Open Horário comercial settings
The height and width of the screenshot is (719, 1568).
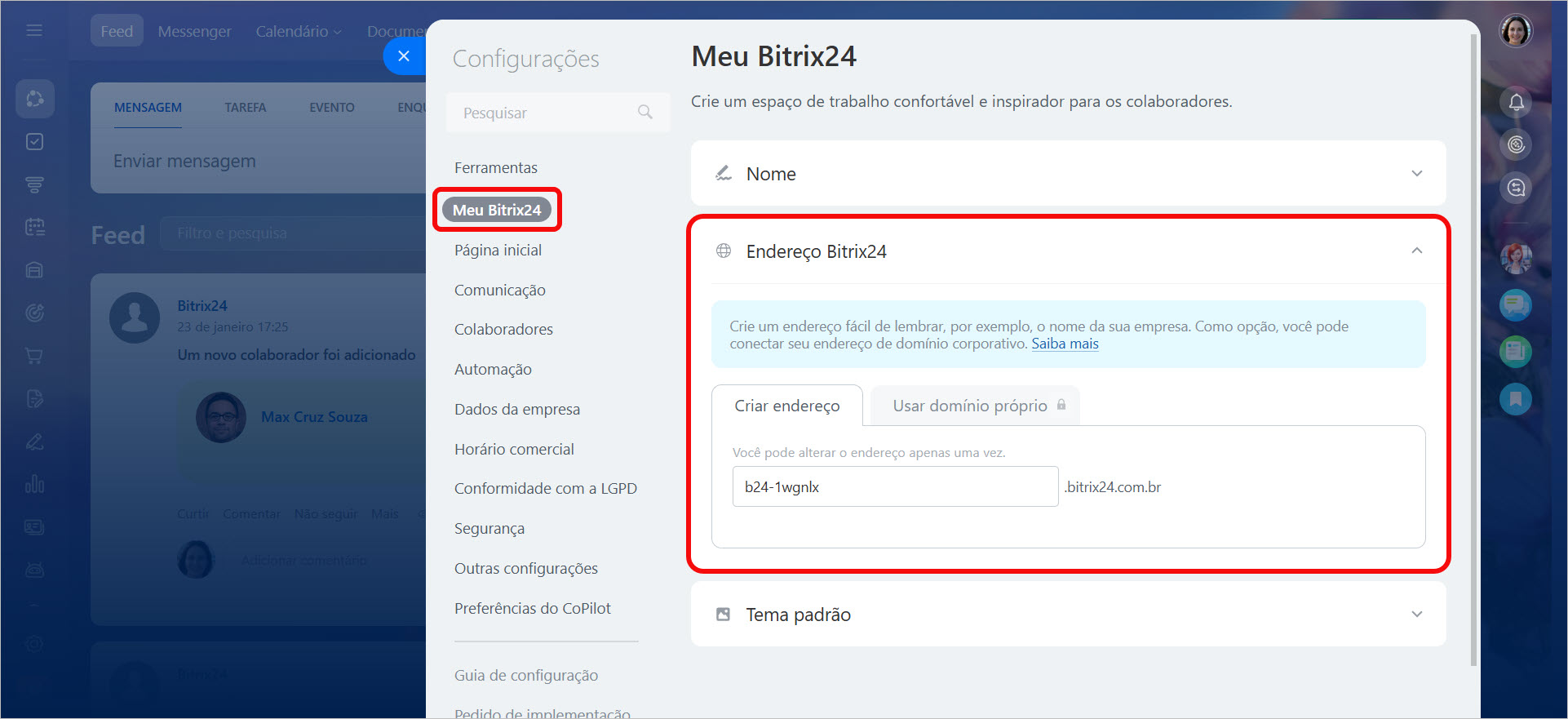coord(514,449)
